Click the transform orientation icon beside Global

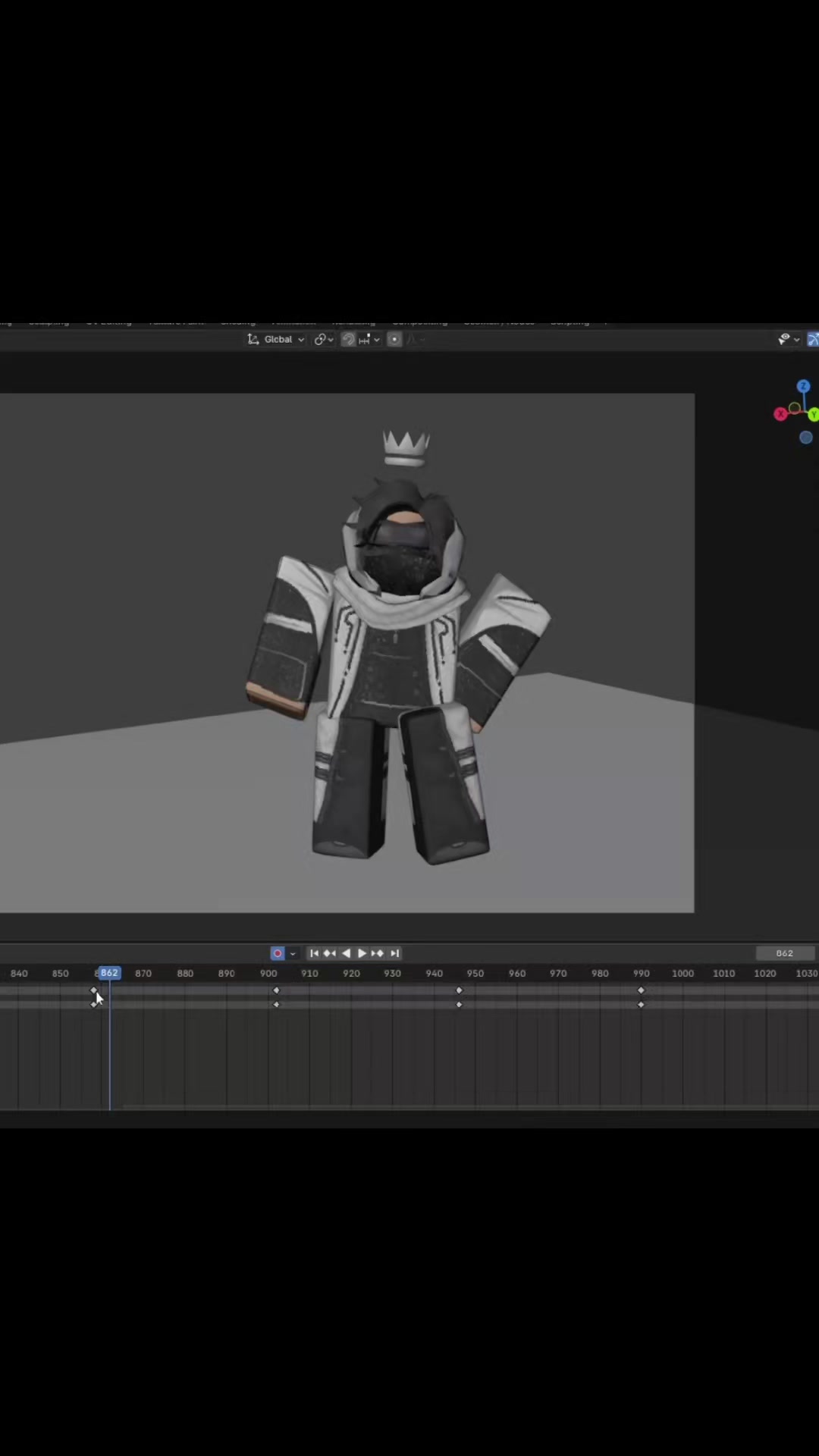point(253,339)
